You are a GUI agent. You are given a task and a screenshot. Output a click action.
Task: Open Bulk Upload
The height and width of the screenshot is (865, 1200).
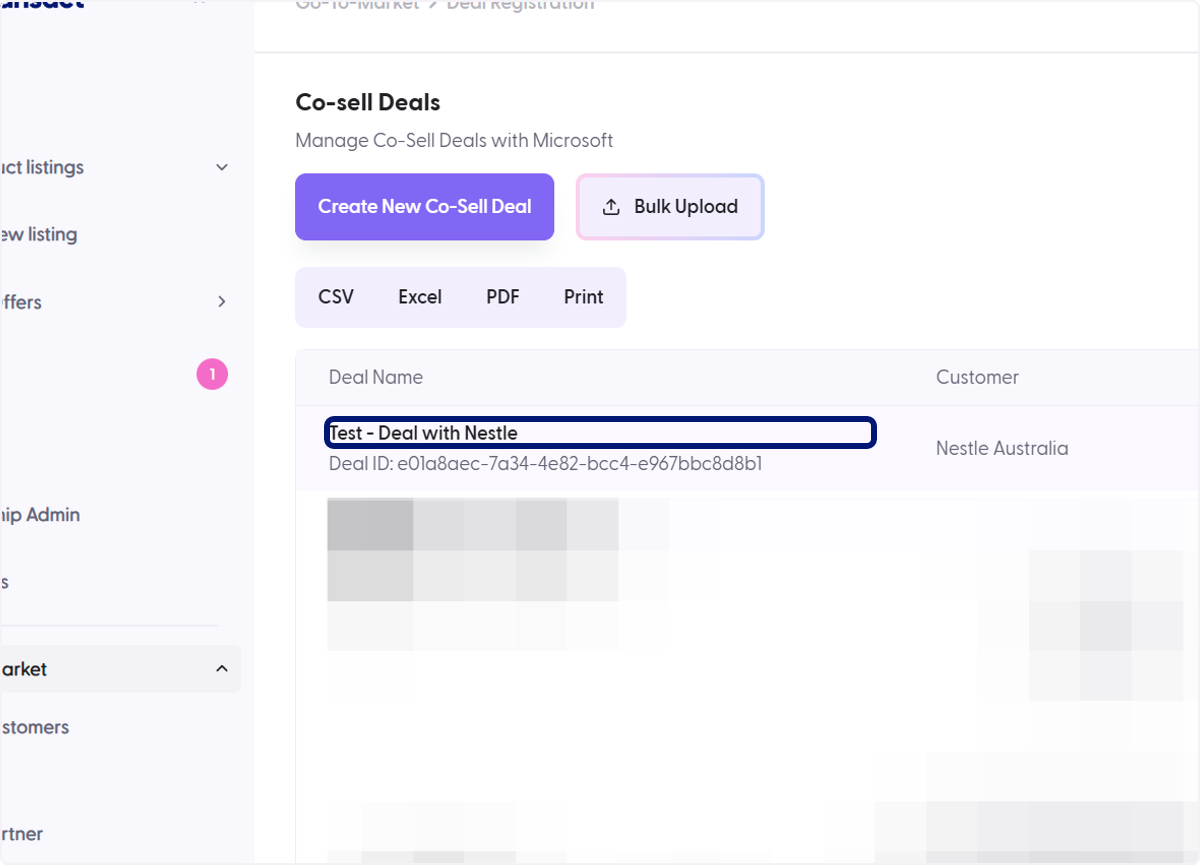670,207
